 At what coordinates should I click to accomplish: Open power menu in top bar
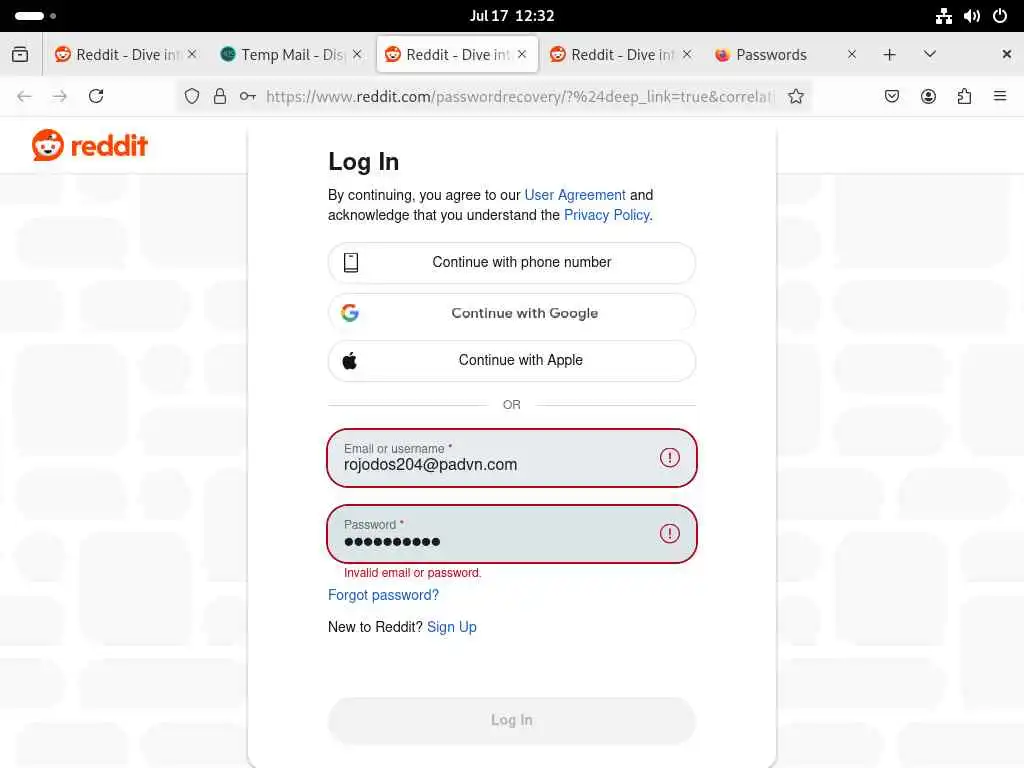(x=1000, y=16)
